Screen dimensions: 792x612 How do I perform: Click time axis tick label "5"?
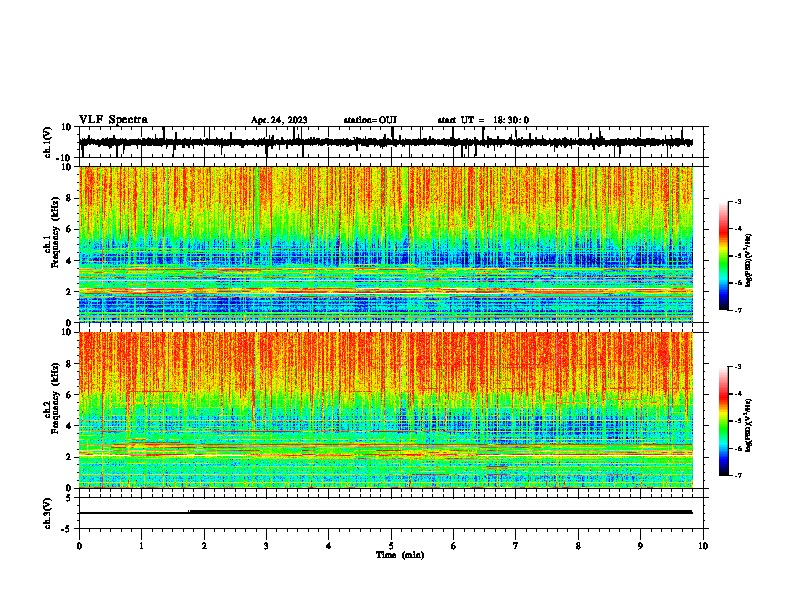[391, 546]
